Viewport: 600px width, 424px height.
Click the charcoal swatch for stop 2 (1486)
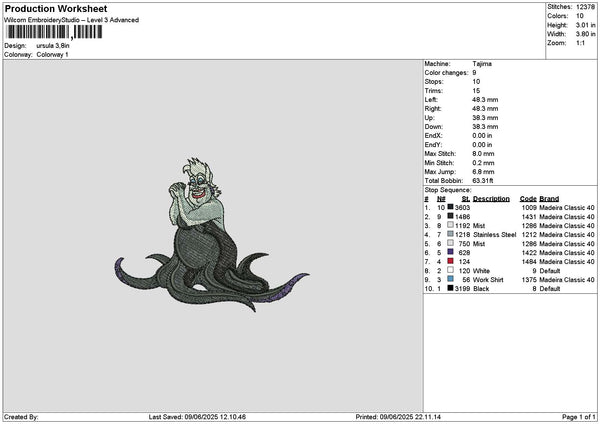coord(450,216)
